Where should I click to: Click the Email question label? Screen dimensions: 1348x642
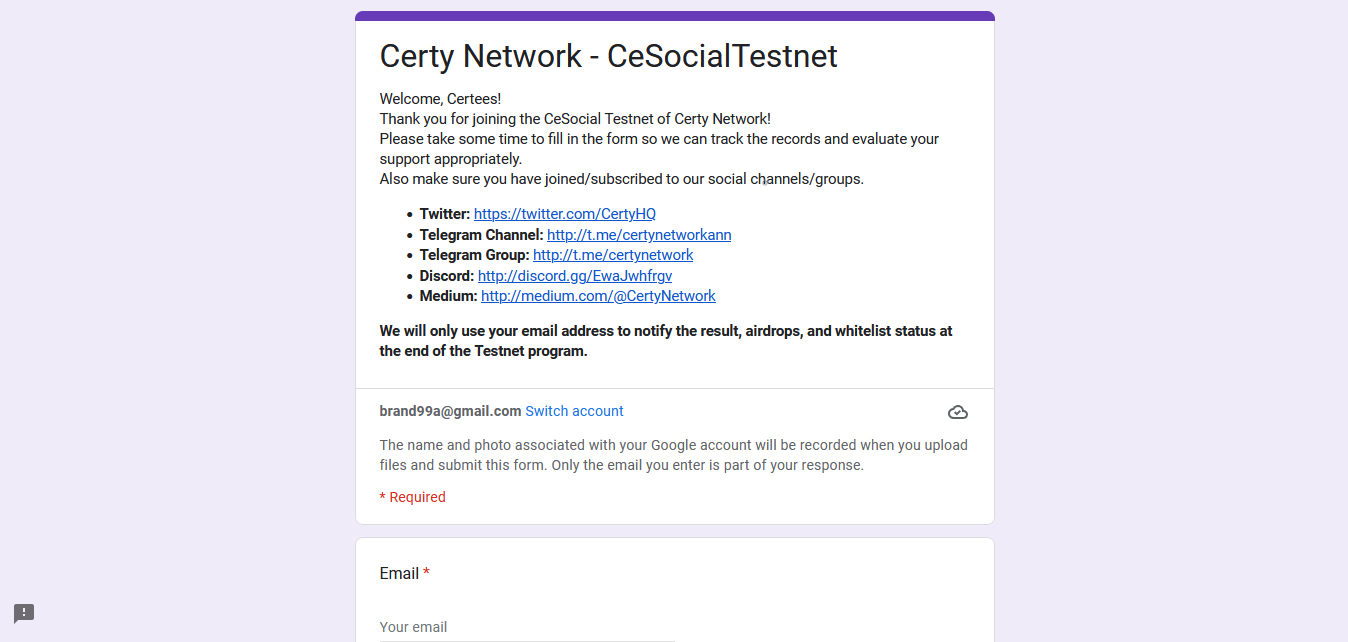coord(399,573)
